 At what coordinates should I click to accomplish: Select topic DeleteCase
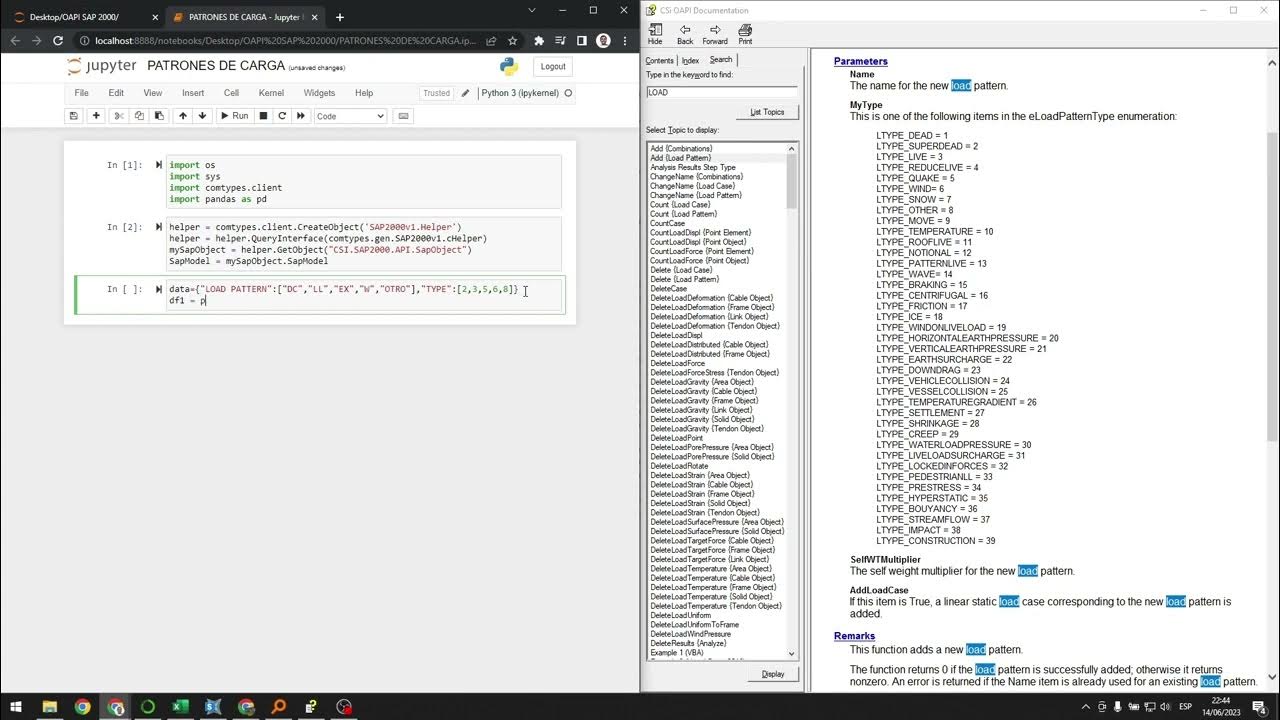[x=669, y=289]
